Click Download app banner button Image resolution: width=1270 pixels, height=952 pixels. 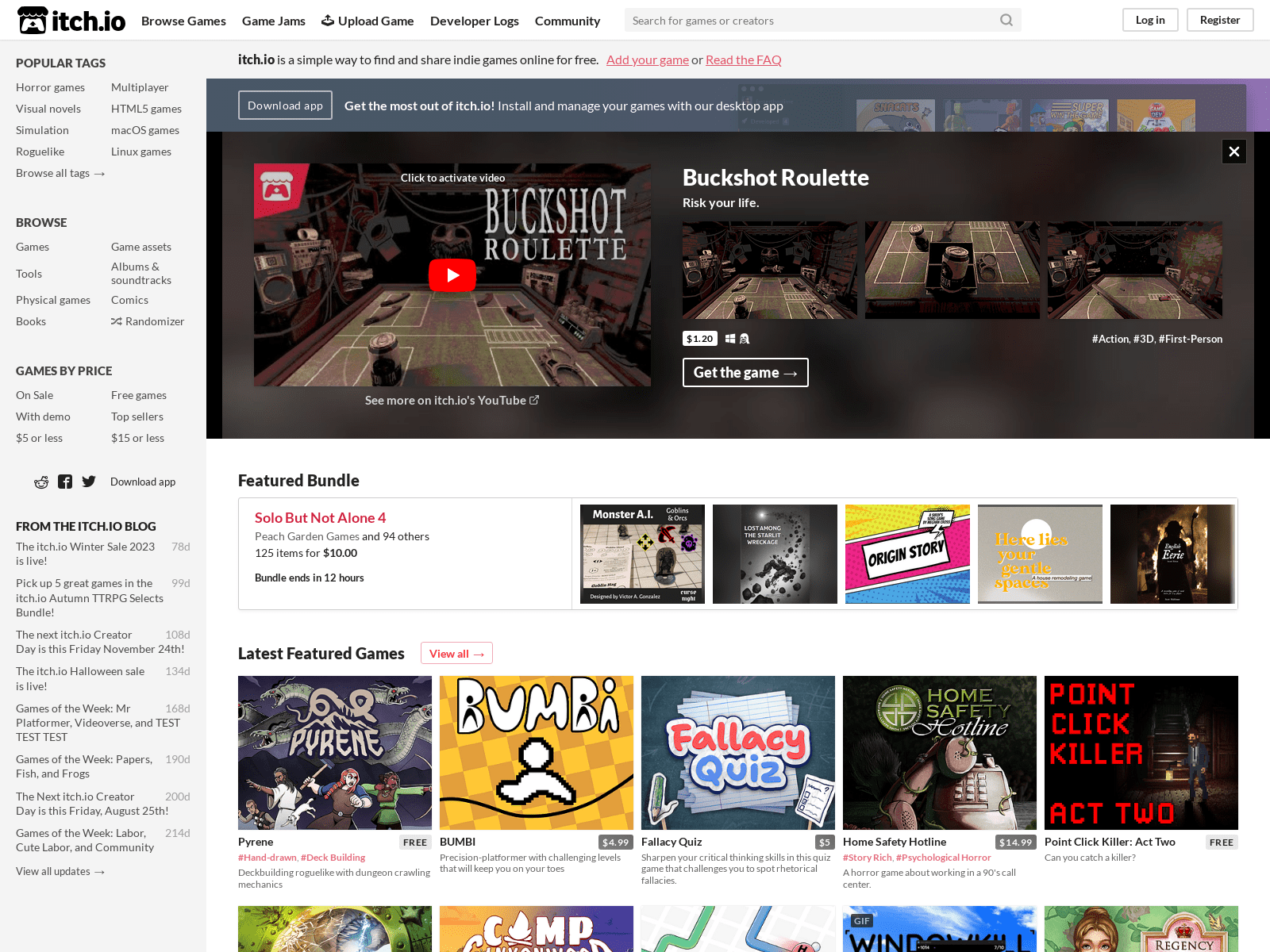(285, 106)
